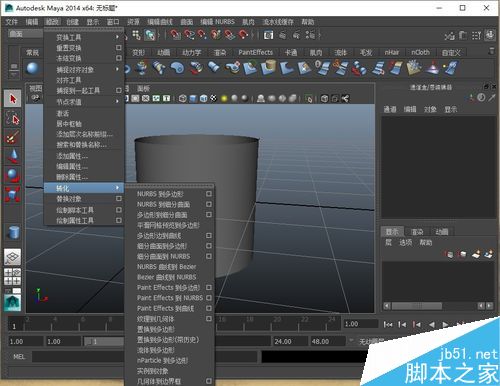
Task: Open the 曲面 menu-set dropdown
Action: (25, 33)
